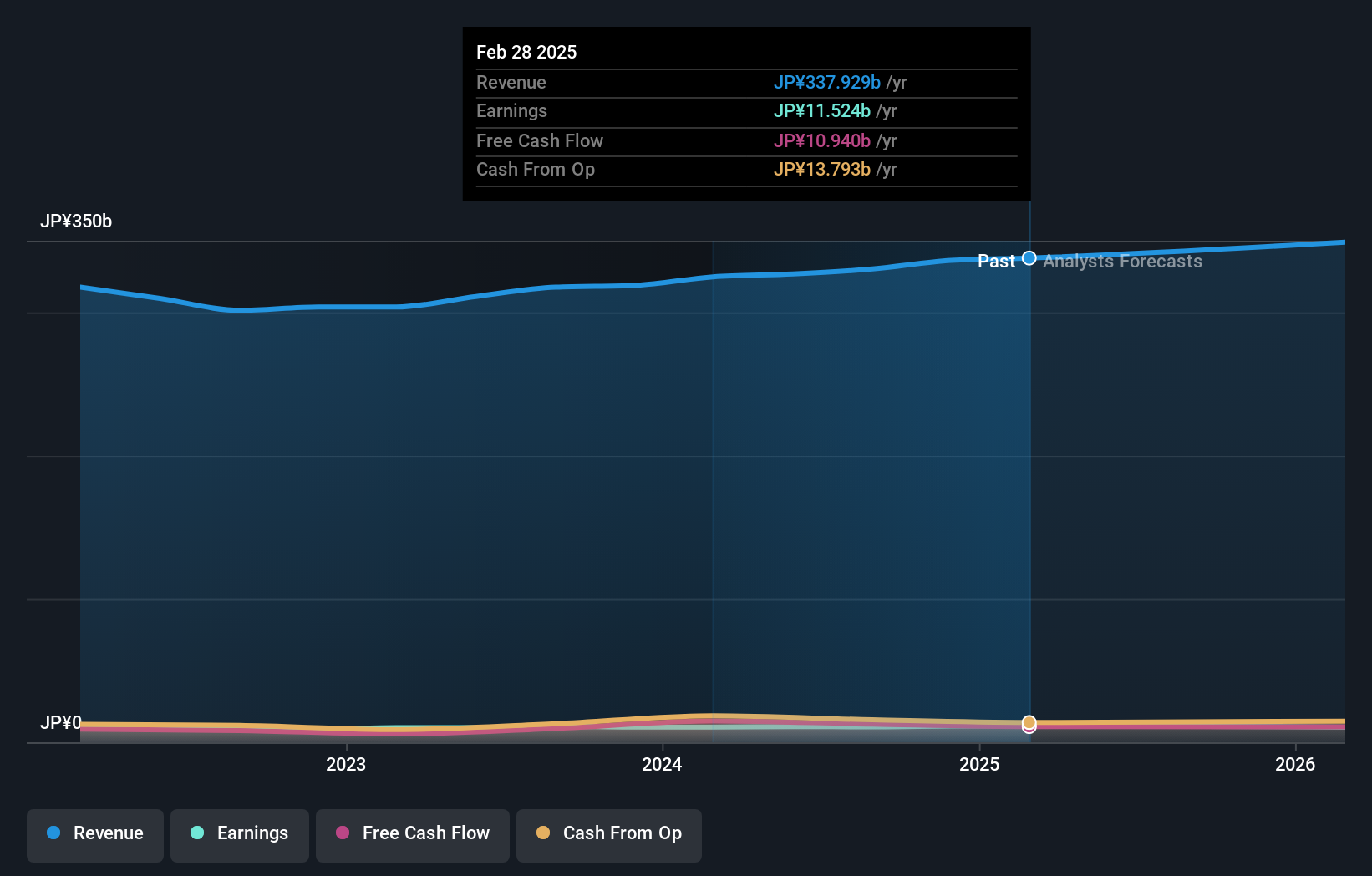Click the pink Free Cash Flow legend dot
Image resolution: width=1372 pixels, height=876 pixels.
(x=343, y=833)
